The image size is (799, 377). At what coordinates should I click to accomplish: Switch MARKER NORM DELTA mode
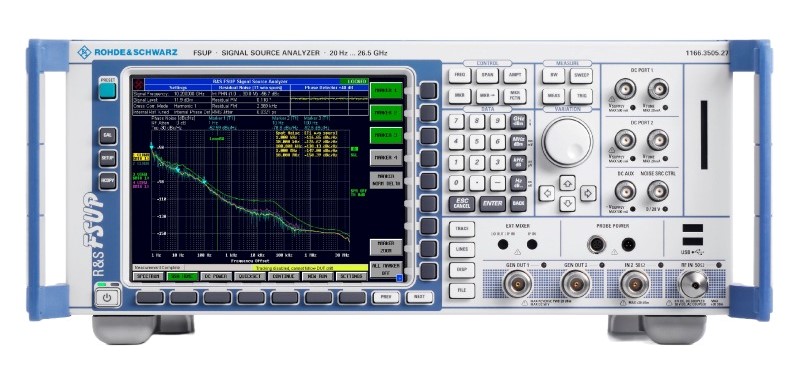point(386,180)
